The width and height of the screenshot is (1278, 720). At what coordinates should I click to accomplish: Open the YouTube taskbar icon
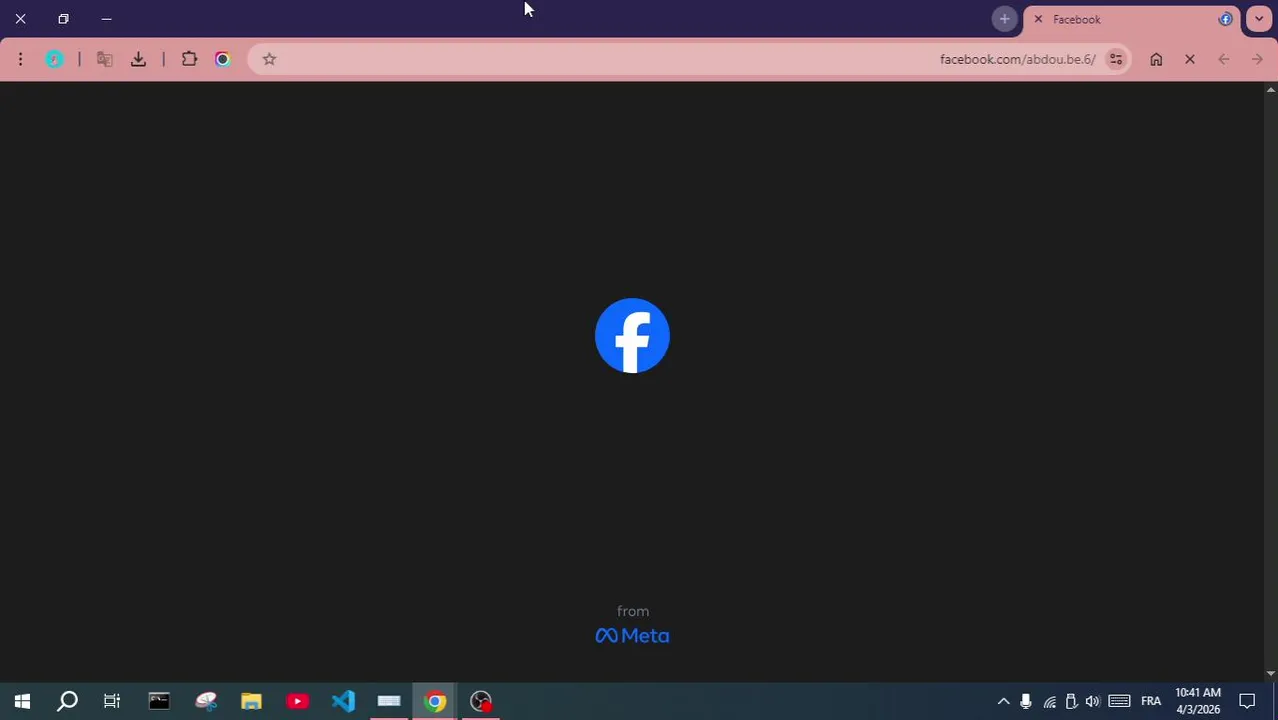297,701
